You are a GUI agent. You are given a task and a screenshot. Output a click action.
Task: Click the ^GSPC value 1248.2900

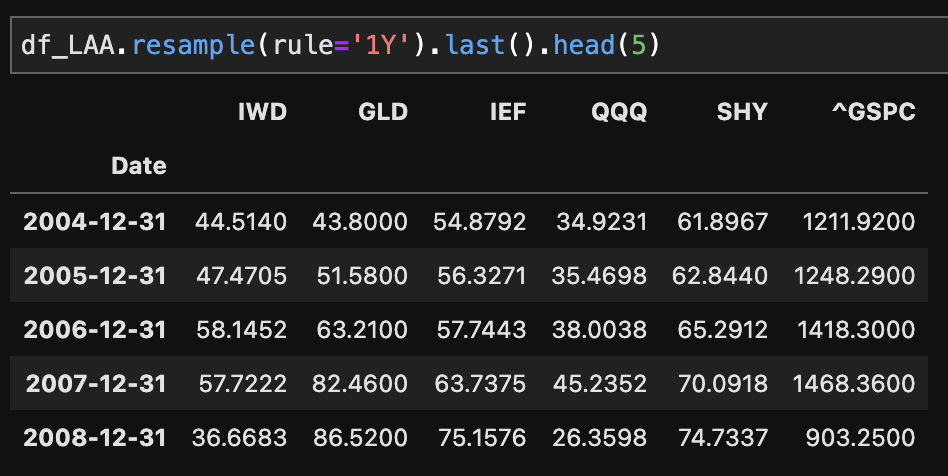coord(855,276)
